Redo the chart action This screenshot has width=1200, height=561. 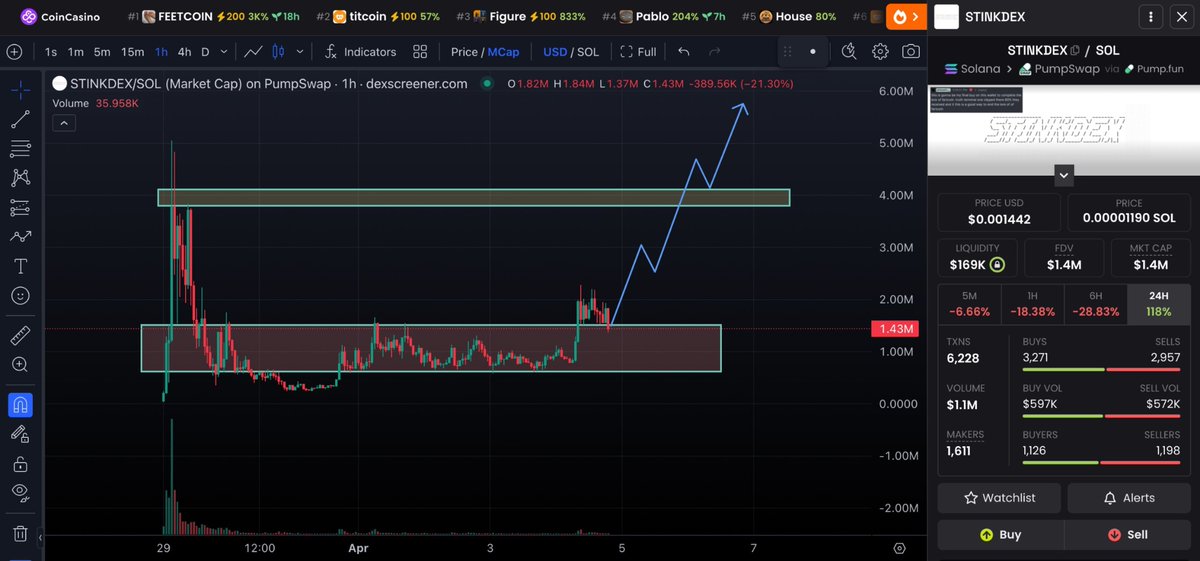(x=714, y=52)
